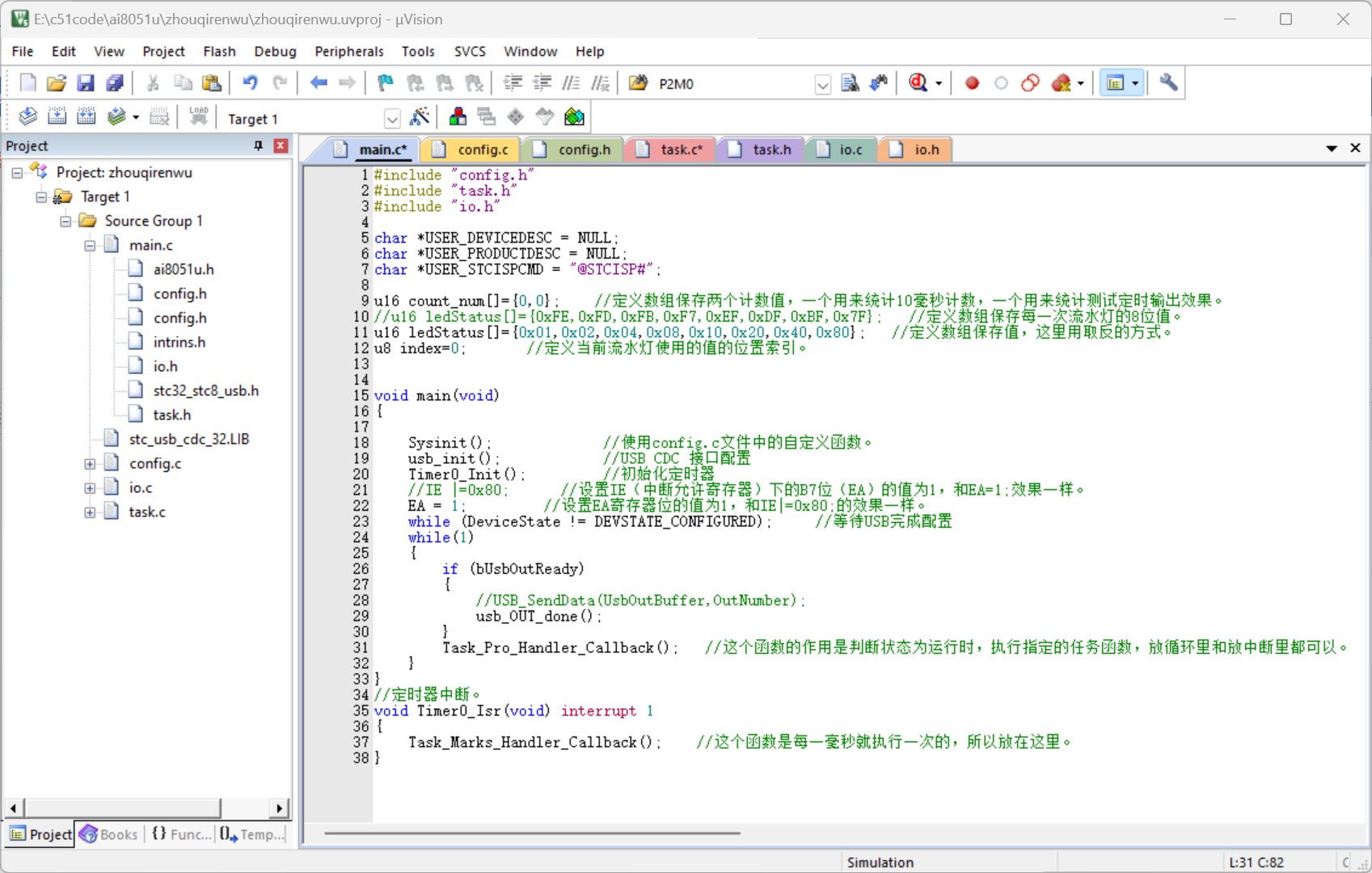
Task: Select stc32_stc8_usb.h in project tree
Action: pos(194,390)
